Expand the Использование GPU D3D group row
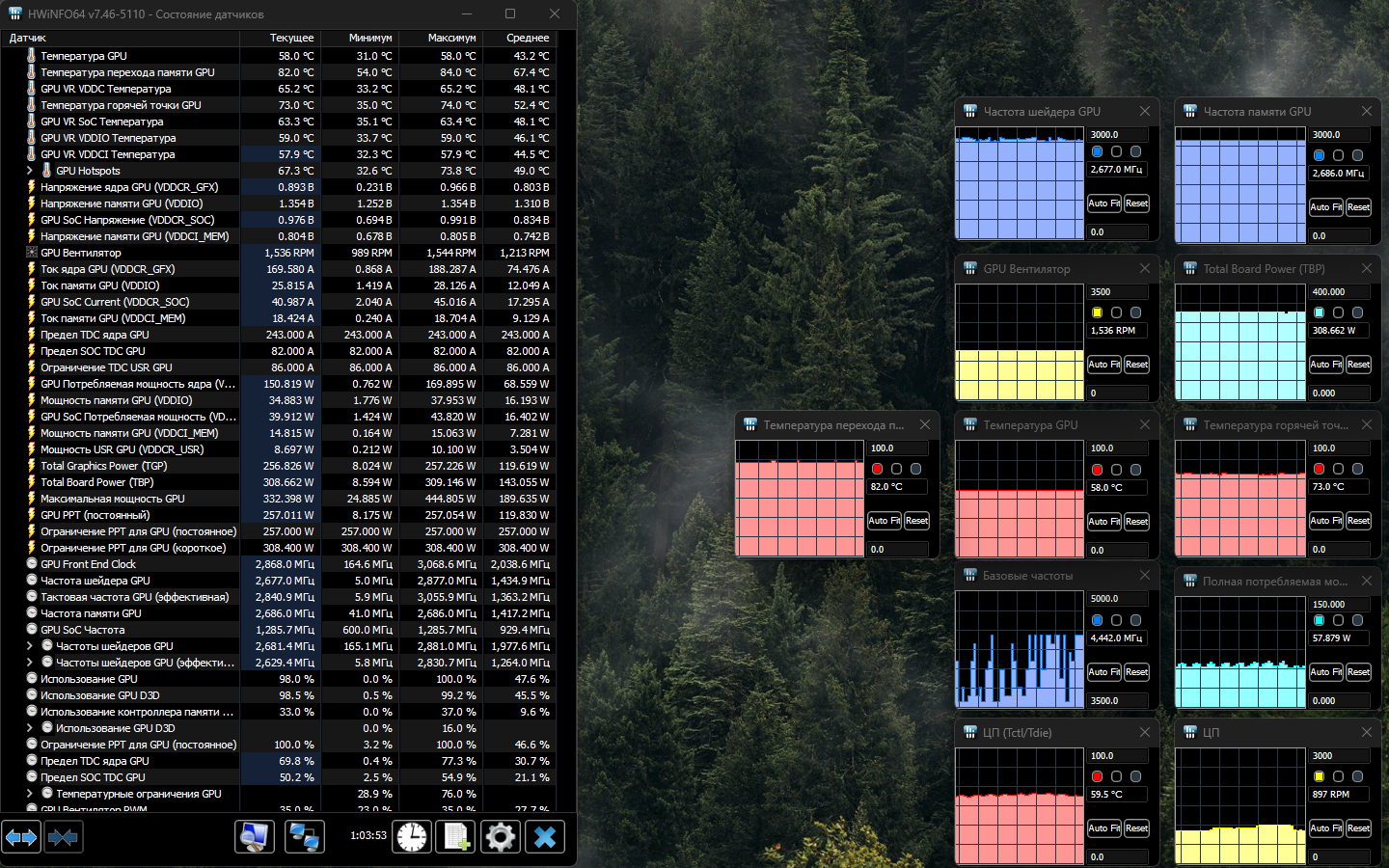The image size is (1389, 868). pyautogui.click(x=30, y=728)
